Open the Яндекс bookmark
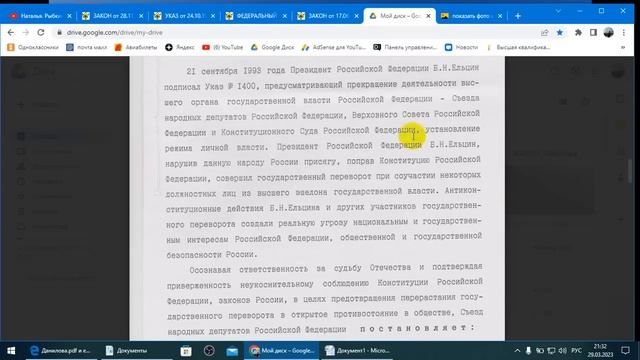Viewport: 640px width, 360px height. pyautogui.click(x=180, y=47)
